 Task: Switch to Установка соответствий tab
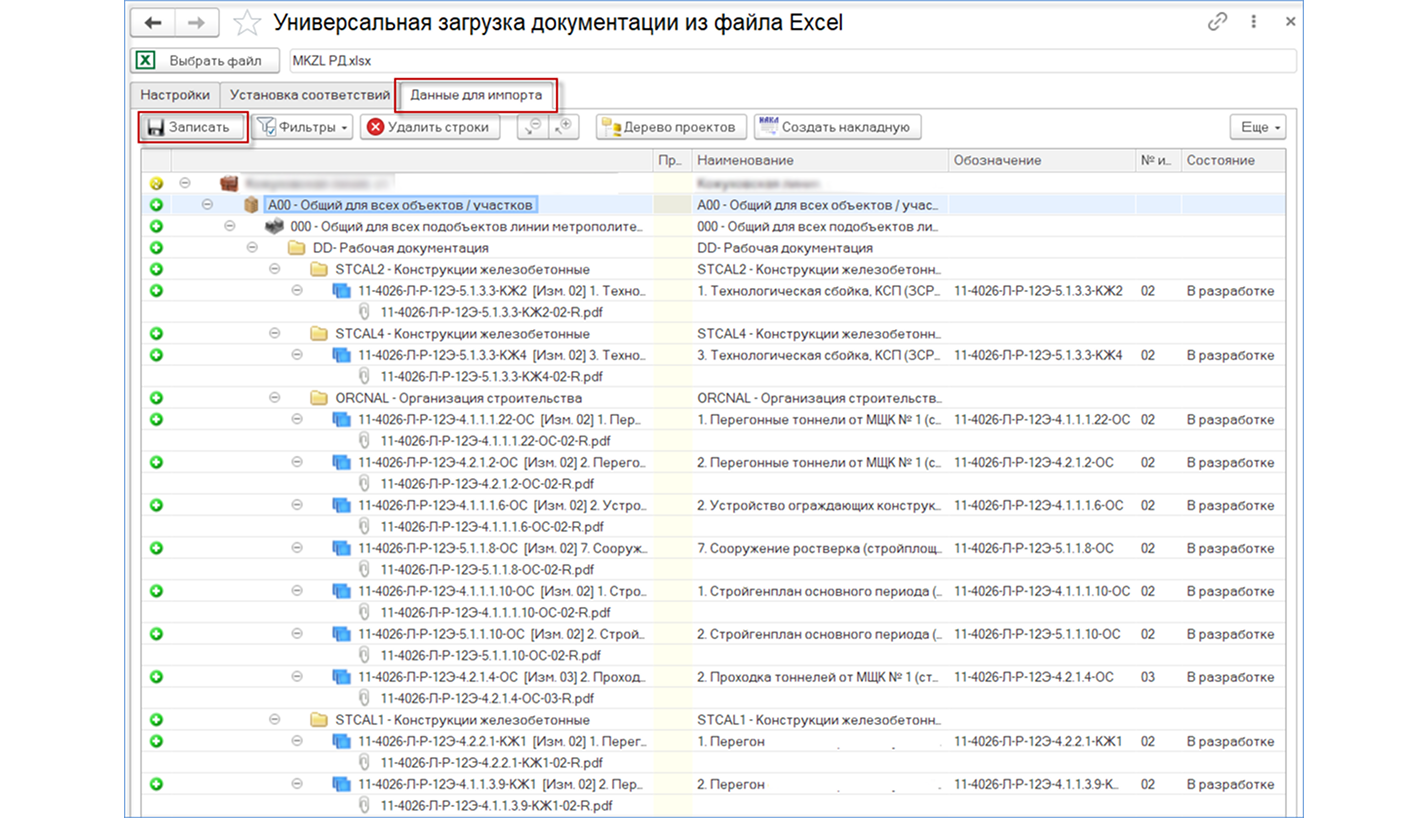[x=309, y=95]
